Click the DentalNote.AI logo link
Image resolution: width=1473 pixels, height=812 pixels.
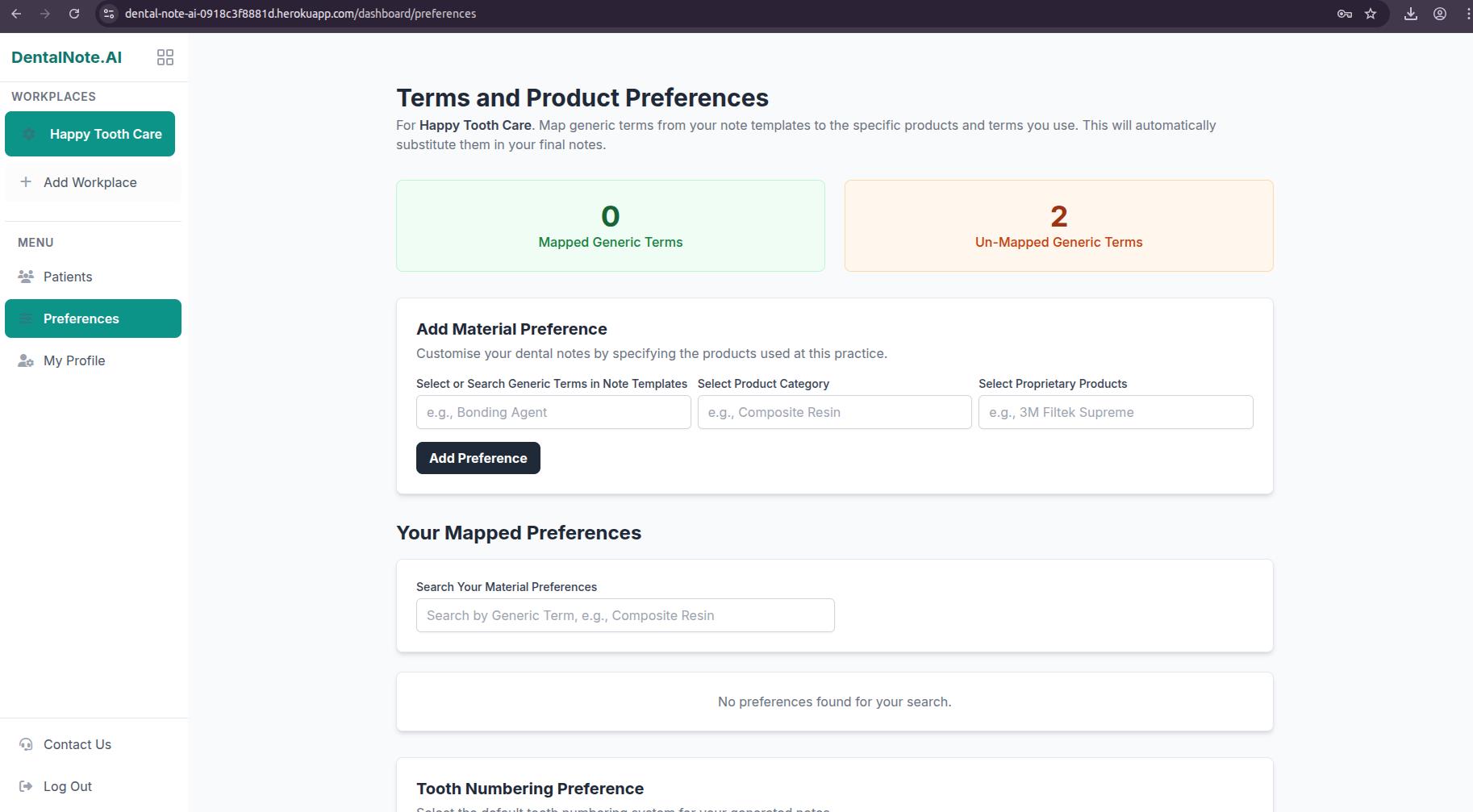tap(67, 57)
